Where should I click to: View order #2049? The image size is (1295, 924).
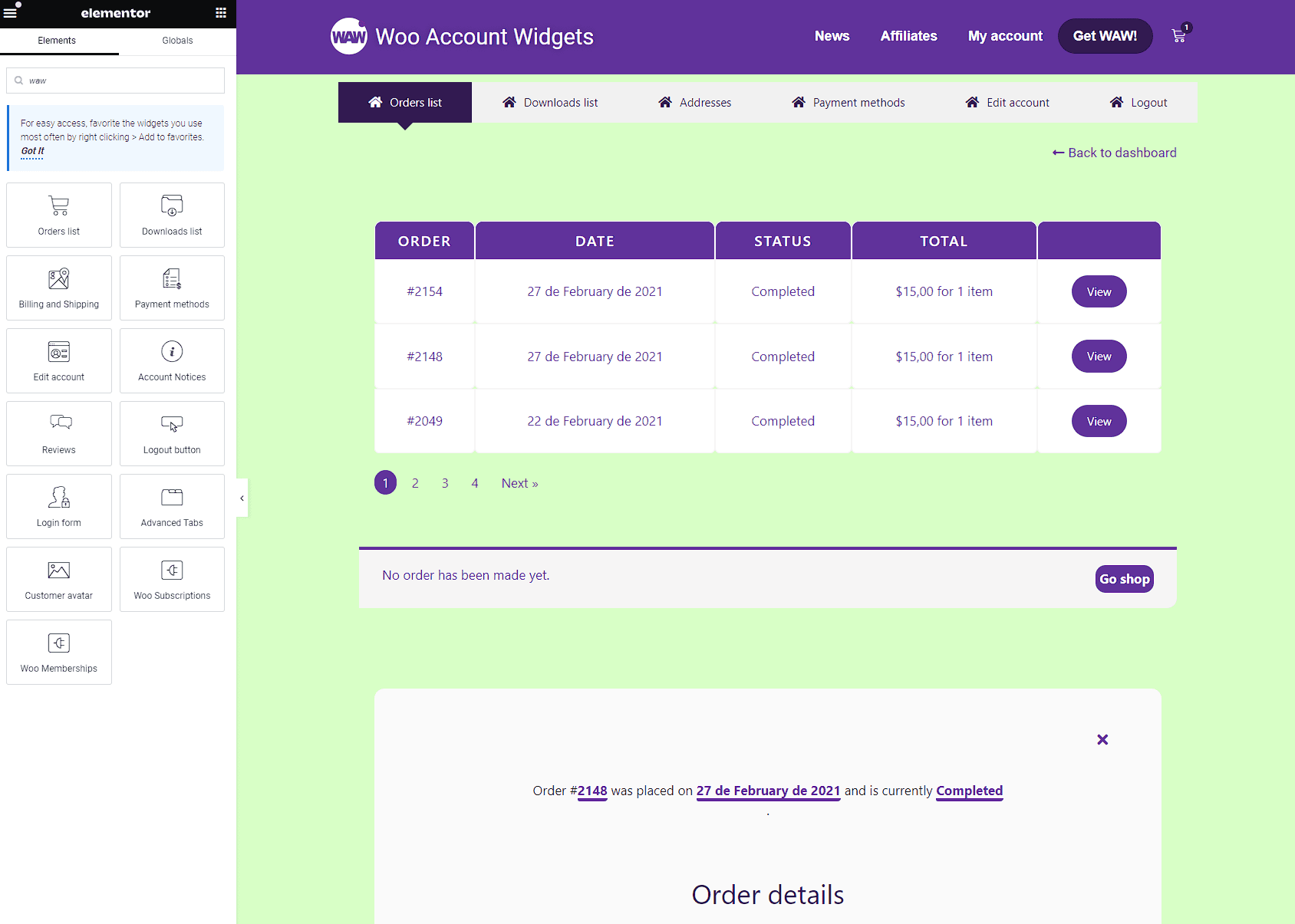pos(1099,421)
